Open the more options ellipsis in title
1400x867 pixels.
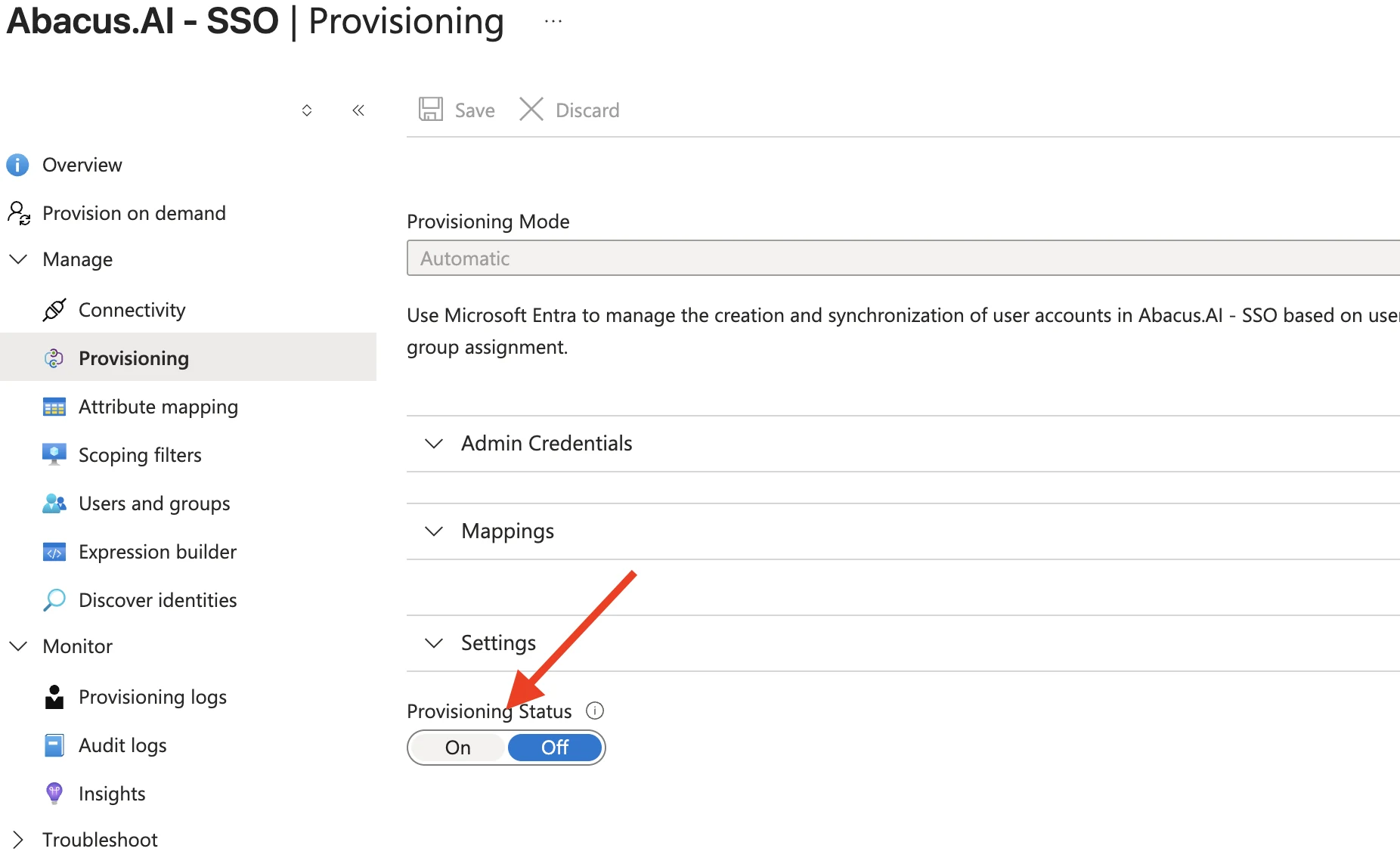click(x=553, y=21)
